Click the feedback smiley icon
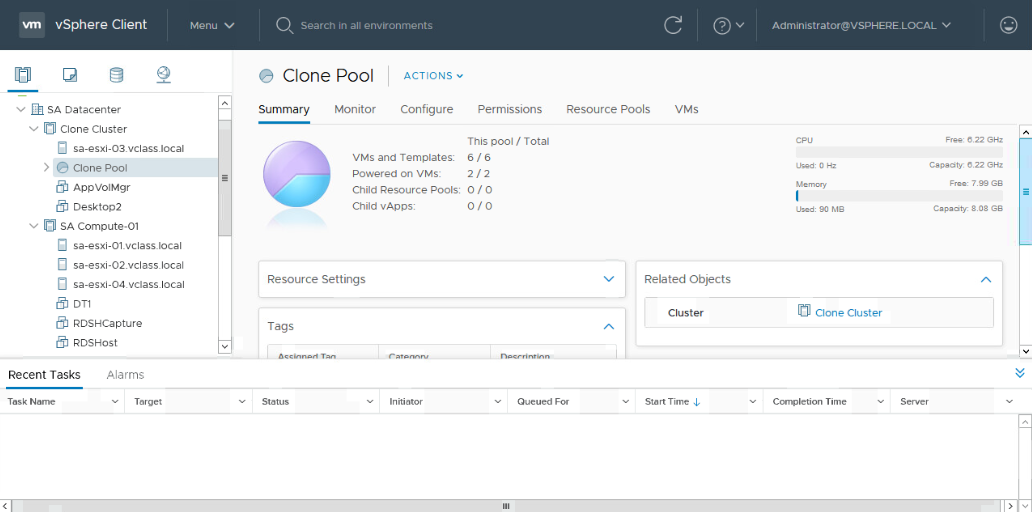 click(x=1008, y=25)
